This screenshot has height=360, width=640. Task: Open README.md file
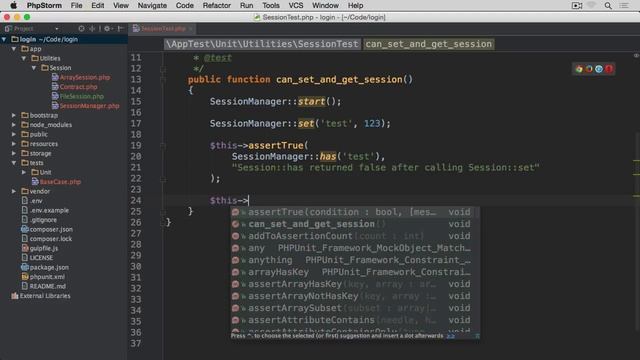click(43, 286)
